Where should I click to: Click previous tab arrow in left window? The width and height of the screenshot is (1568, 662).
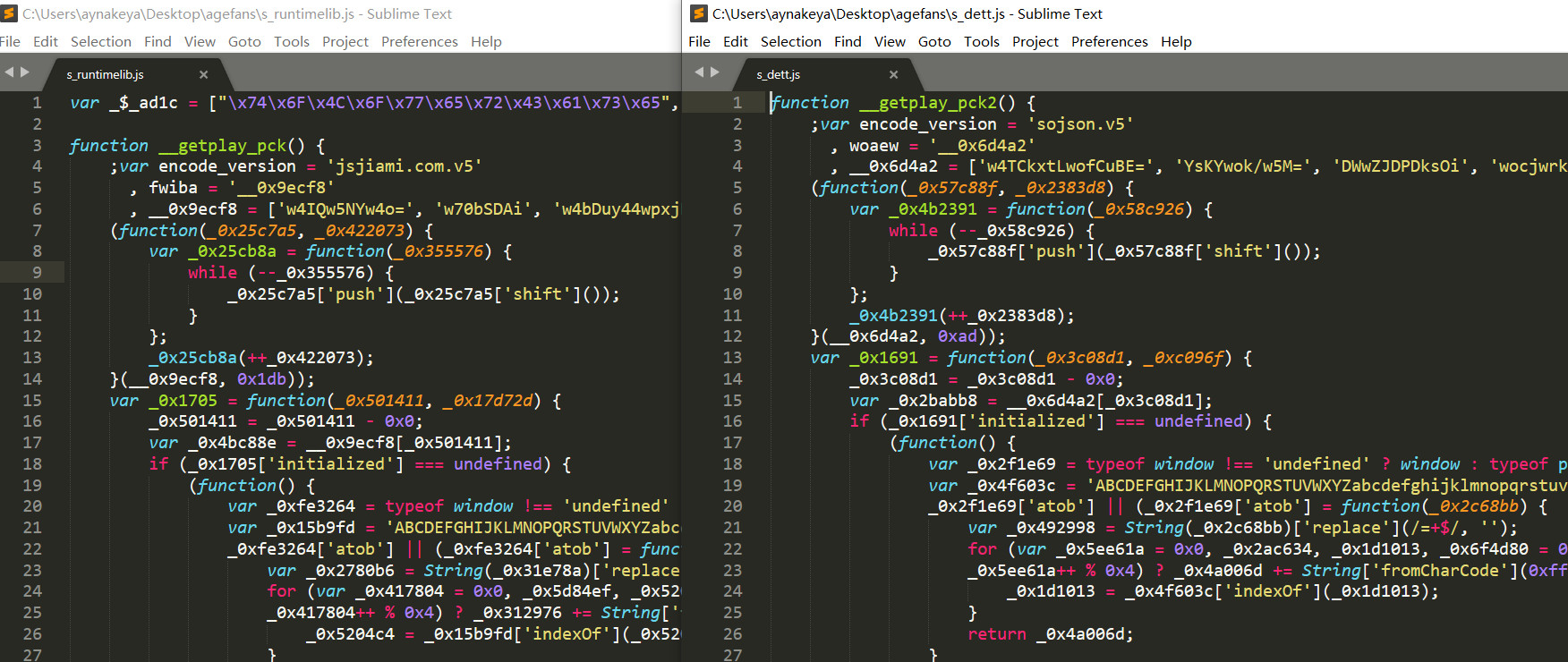pyautogui.click(x=9, y=72)
